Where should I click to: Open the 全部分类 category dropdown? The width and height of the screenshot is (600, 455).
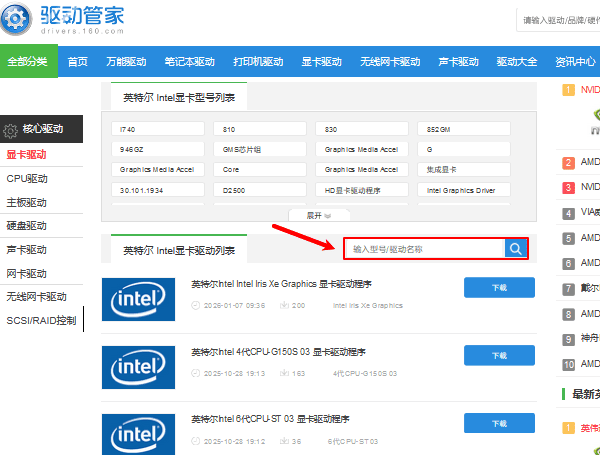click(x=27, y=61)
